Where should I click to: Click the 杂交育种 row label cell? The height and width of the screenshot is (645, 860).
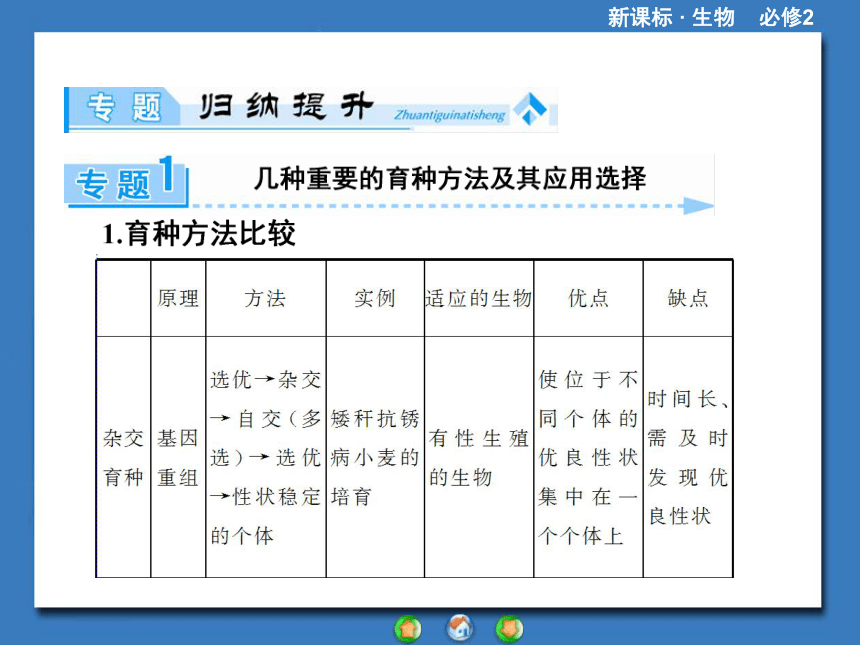click(123, 457)
